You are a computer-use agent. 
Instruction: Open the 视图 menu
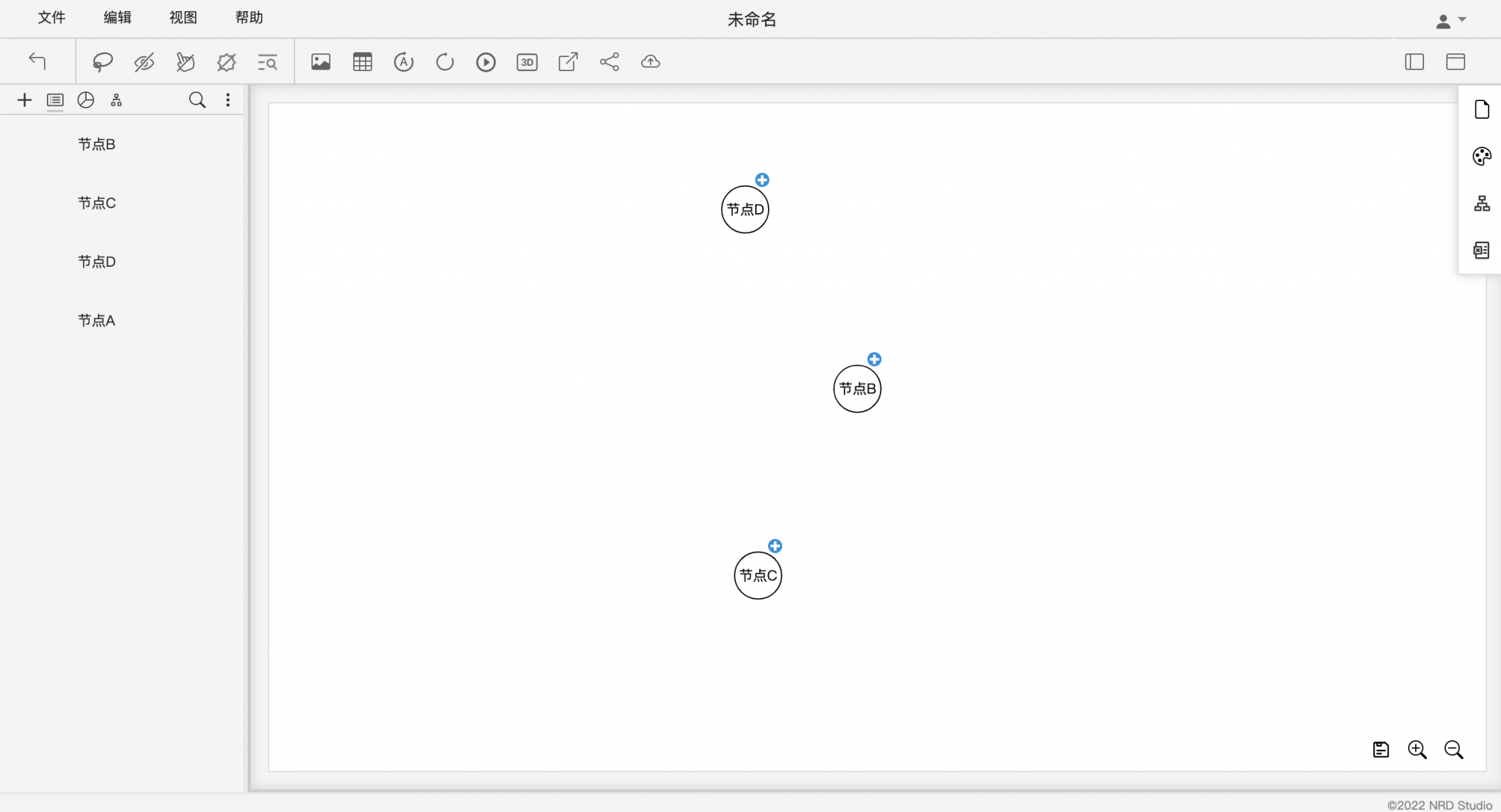pyautogui.click(x=183, y=18)
